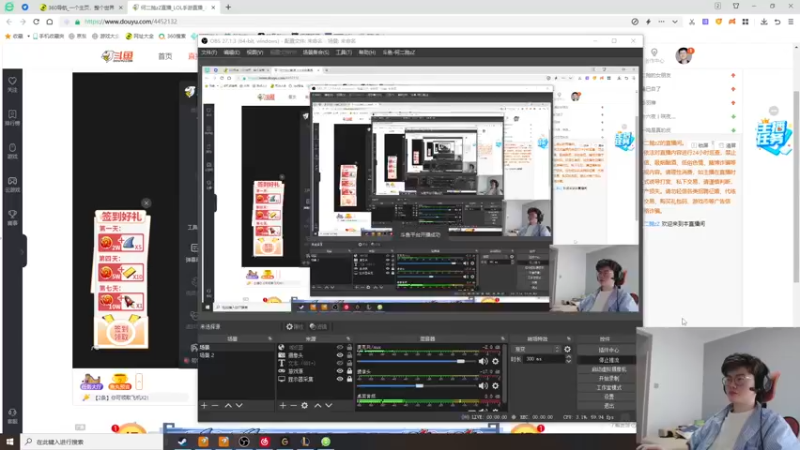Open OBS 设置 settings button

(608, 396)
